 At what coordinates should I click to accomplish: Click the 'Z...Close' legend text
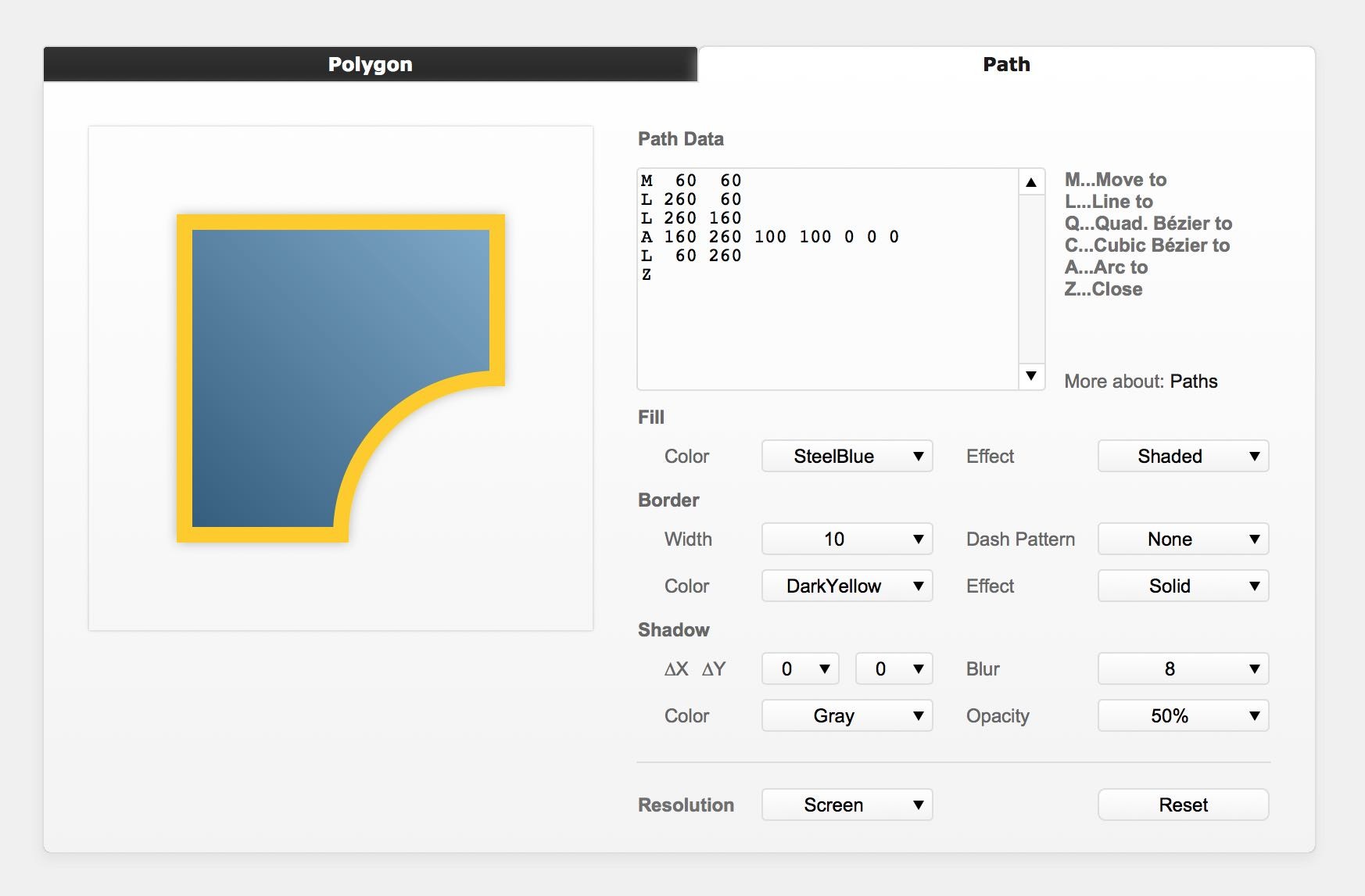tap(1103, 289)
